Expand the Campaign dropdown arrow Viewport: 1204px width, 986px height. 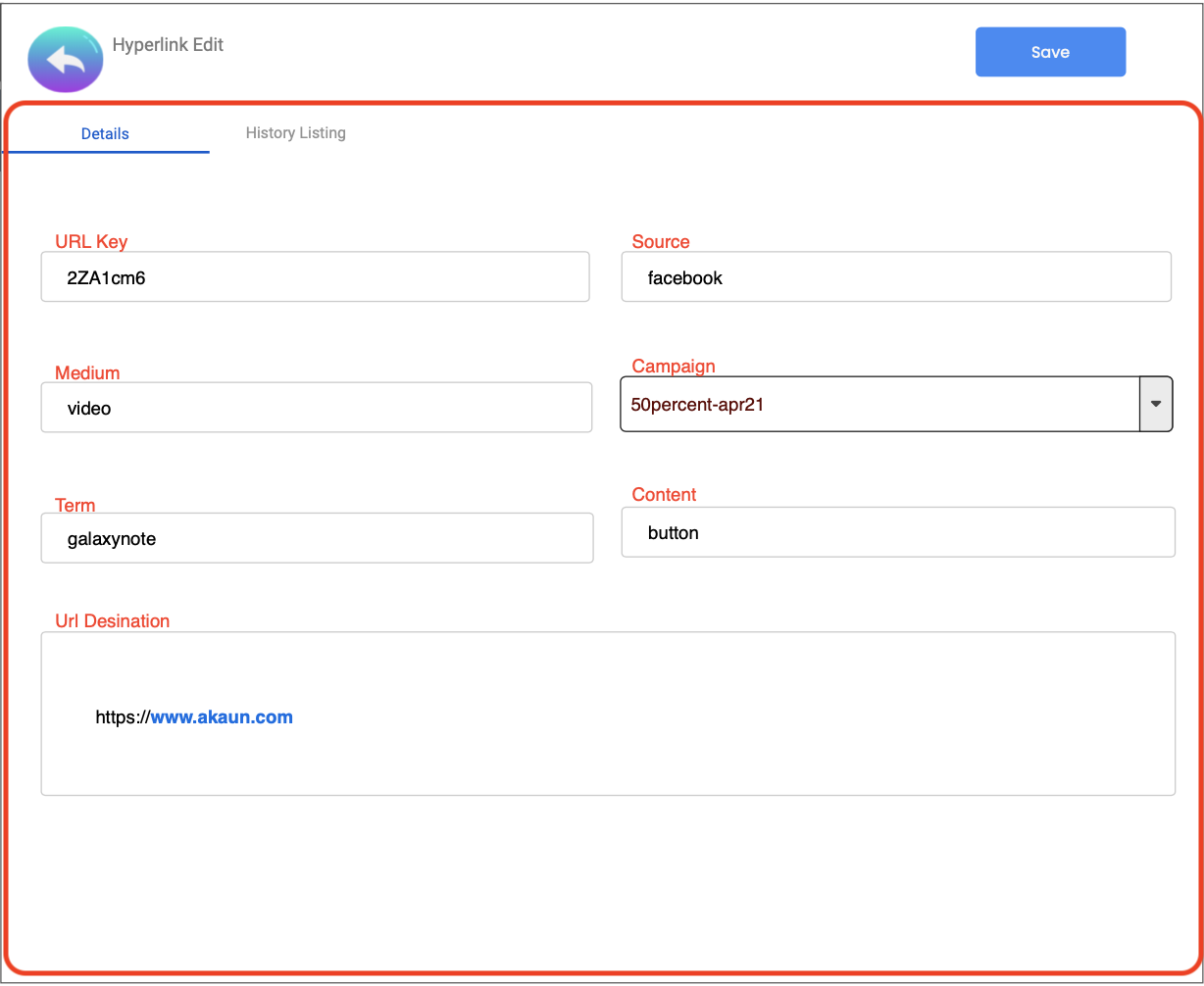[x=1155, y=404]
